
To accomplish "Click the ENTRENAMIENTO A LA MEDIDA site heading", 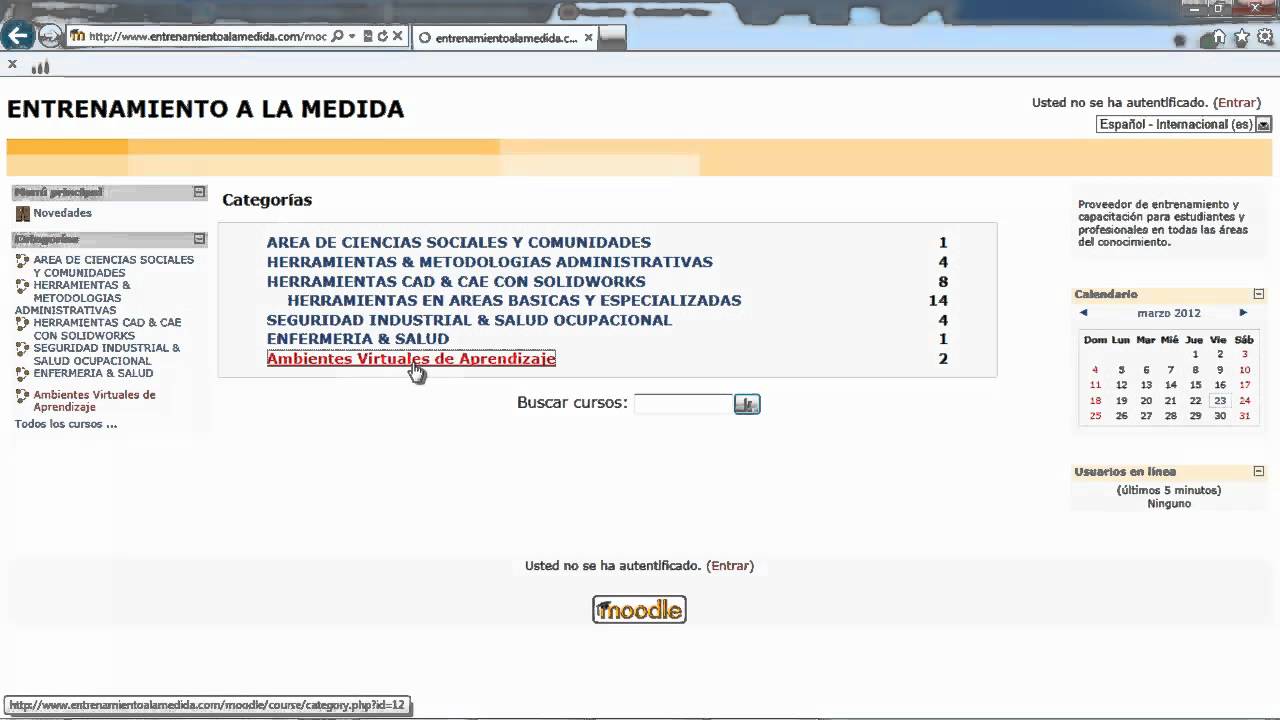I will tap(206, 109).
